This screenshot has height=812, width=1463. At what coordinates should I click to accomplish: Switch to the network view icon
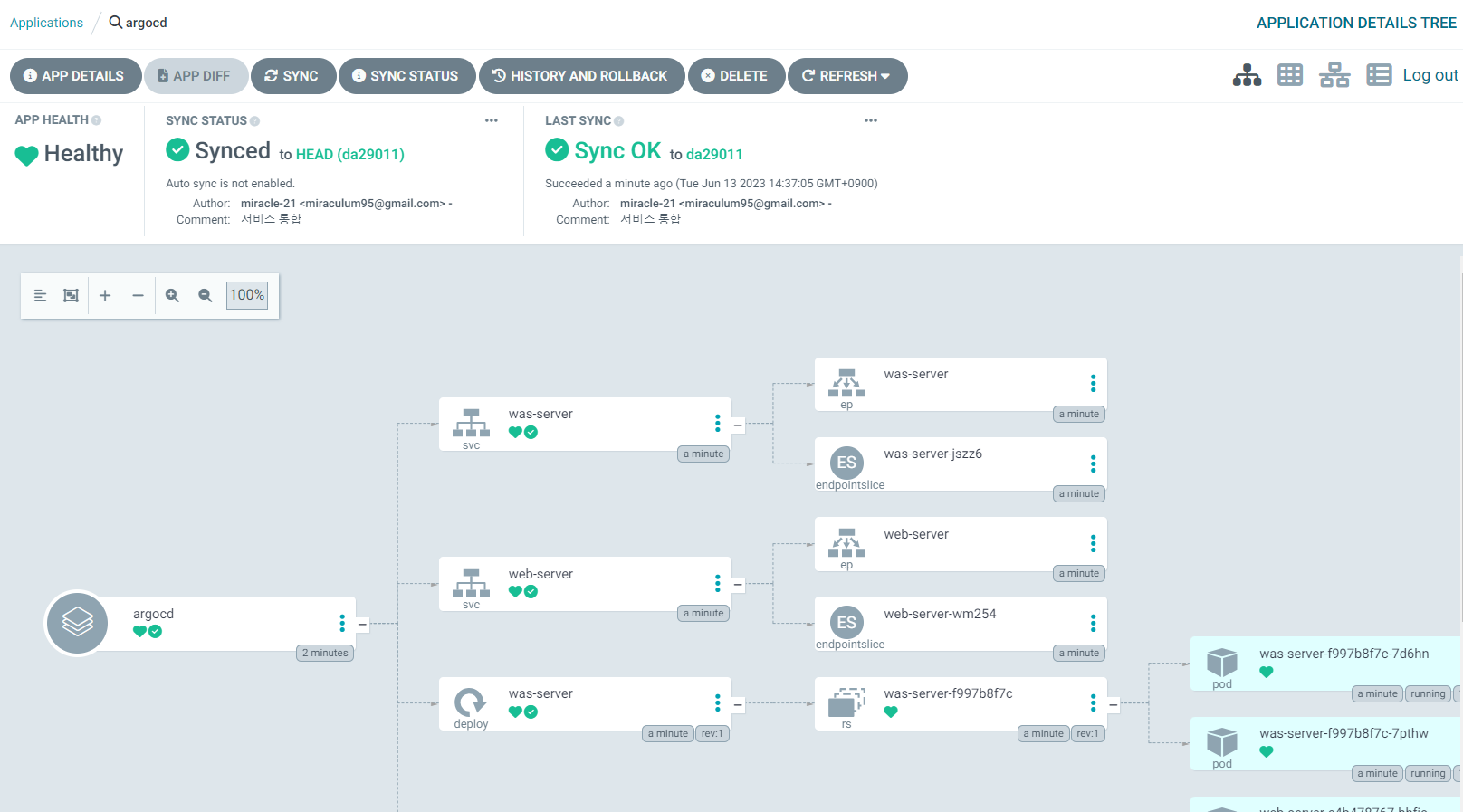pos(1334,75)
